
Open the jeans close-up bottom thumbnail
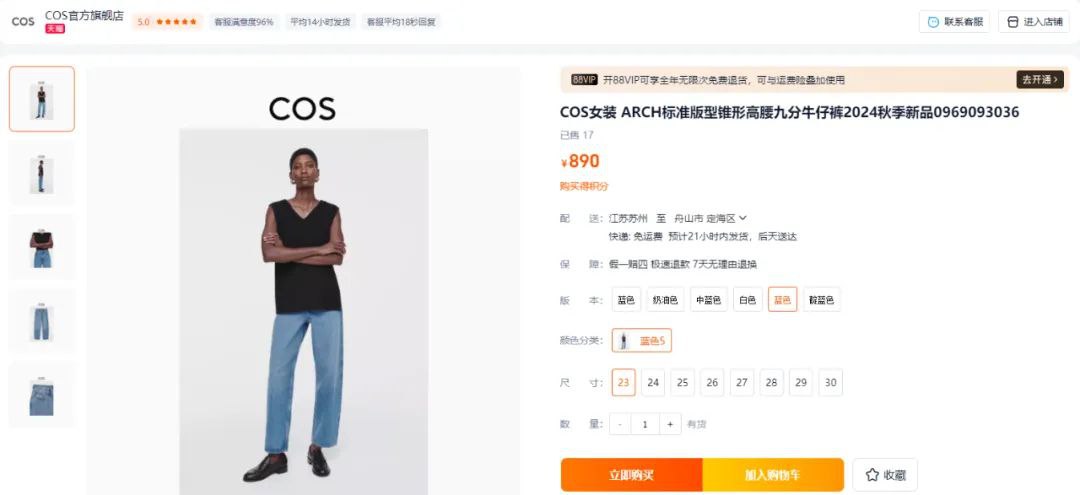click(41, 396)
